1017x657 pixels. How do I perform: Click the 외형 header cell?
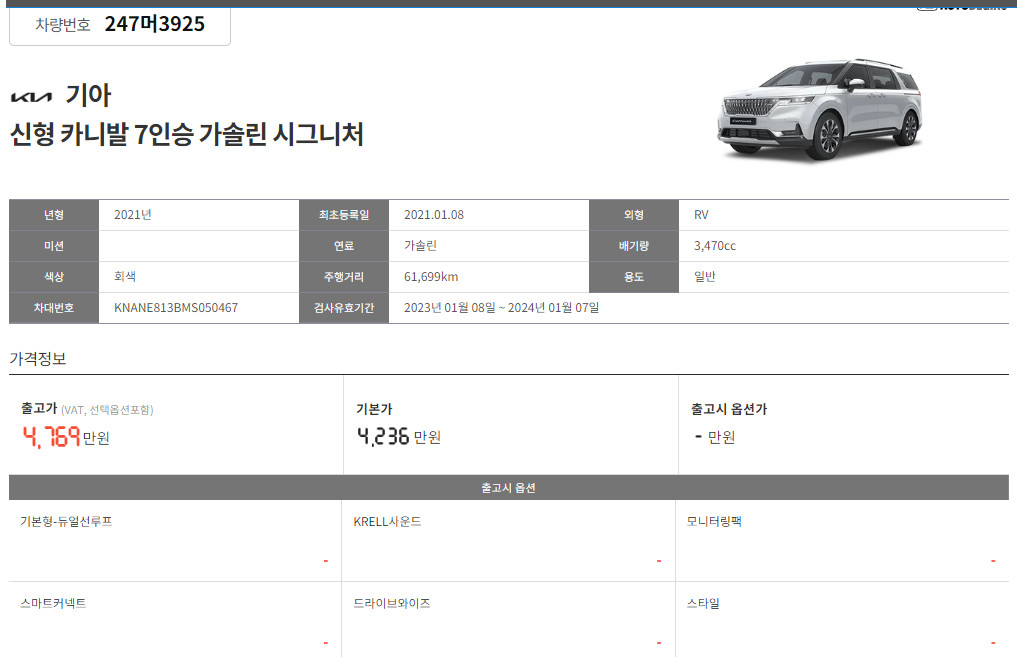coord(634,215)
